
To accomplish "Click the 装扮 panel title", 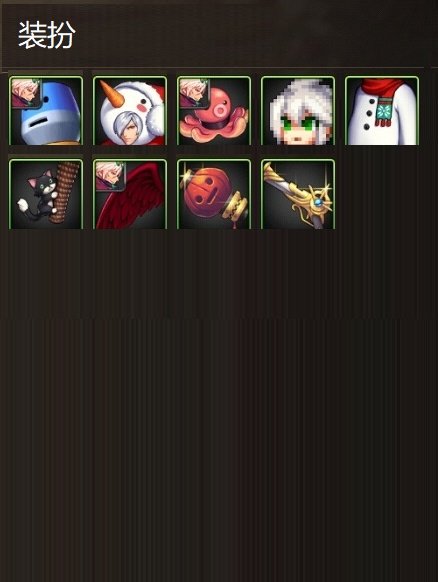I will [47, 35].
